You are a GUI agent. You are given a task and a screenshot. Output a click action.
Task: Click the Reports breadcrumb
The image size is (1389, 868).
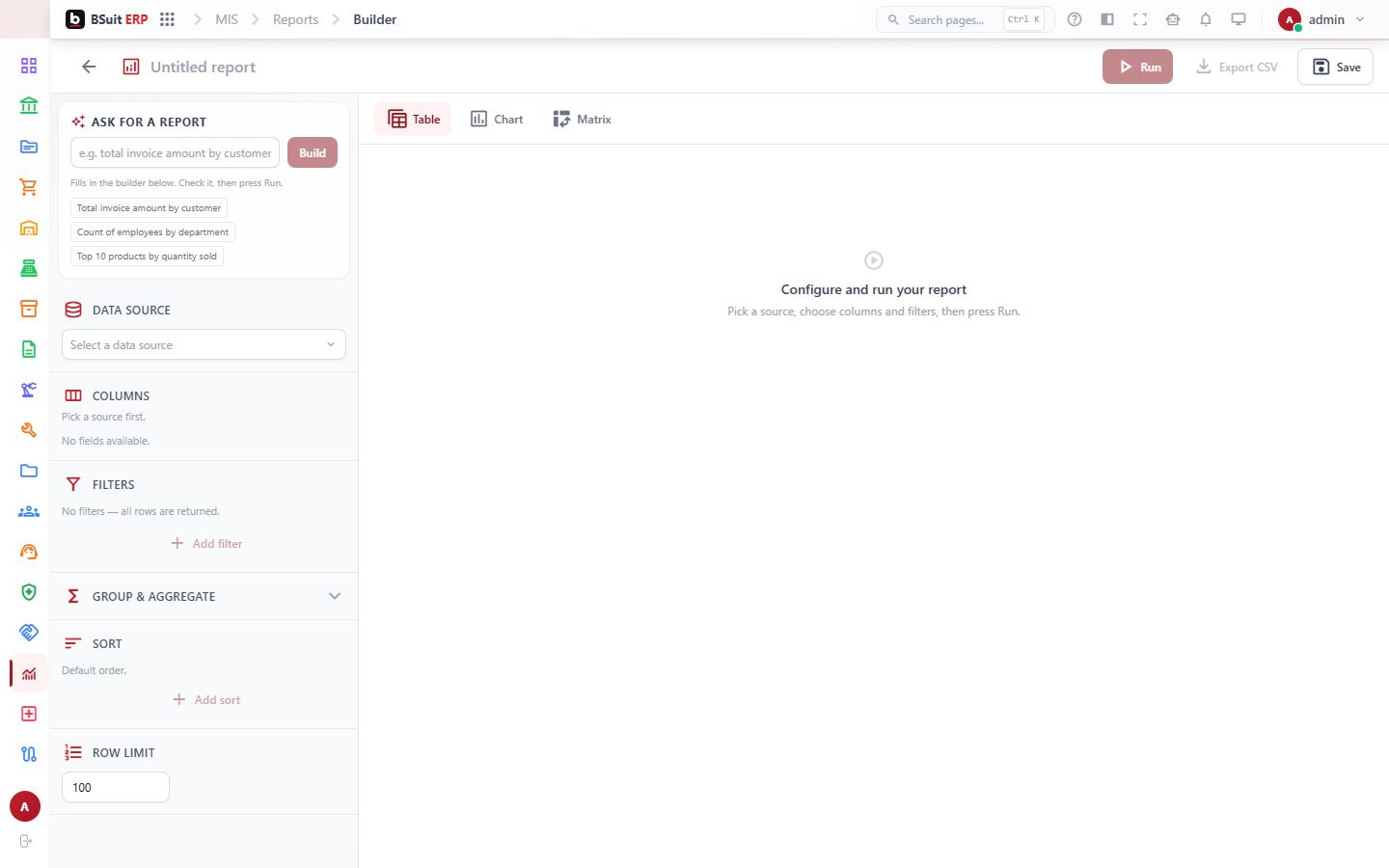click(x=295, y=19)
